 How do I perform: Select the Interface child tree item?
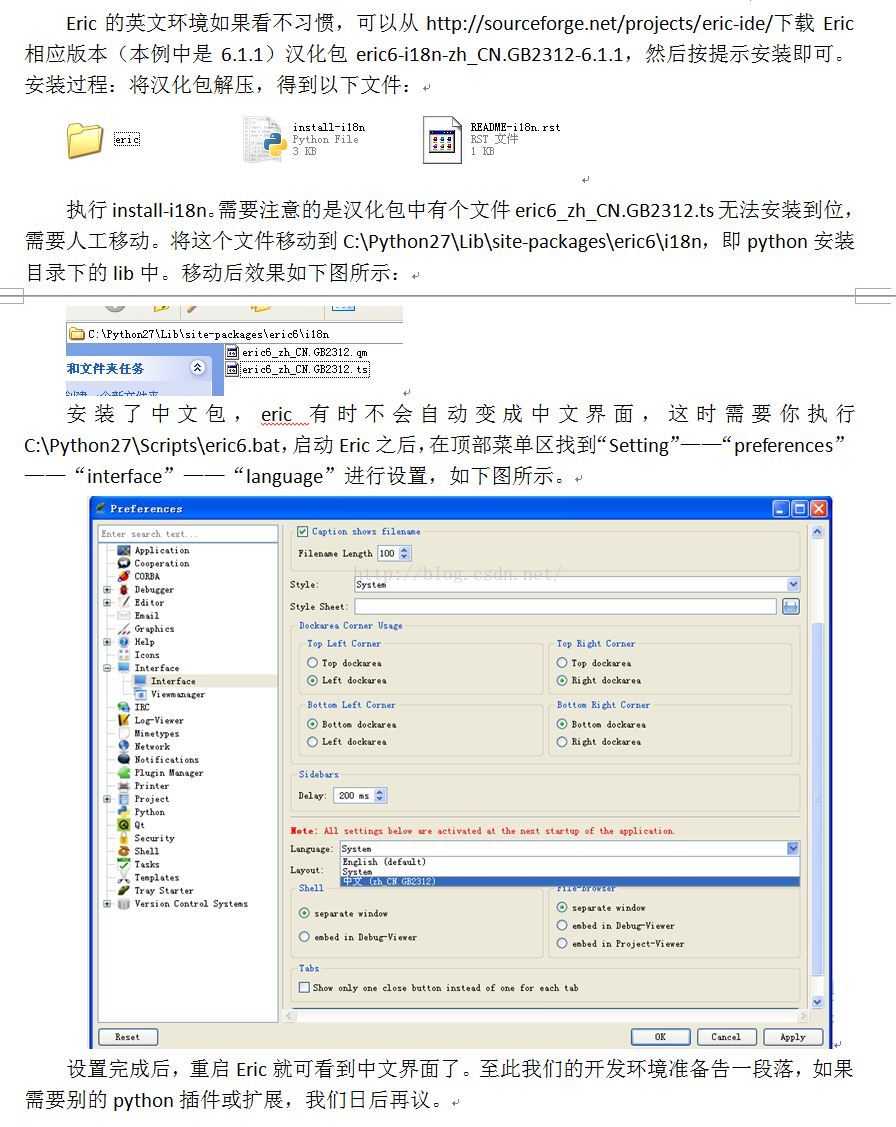(x=173, y=681)
